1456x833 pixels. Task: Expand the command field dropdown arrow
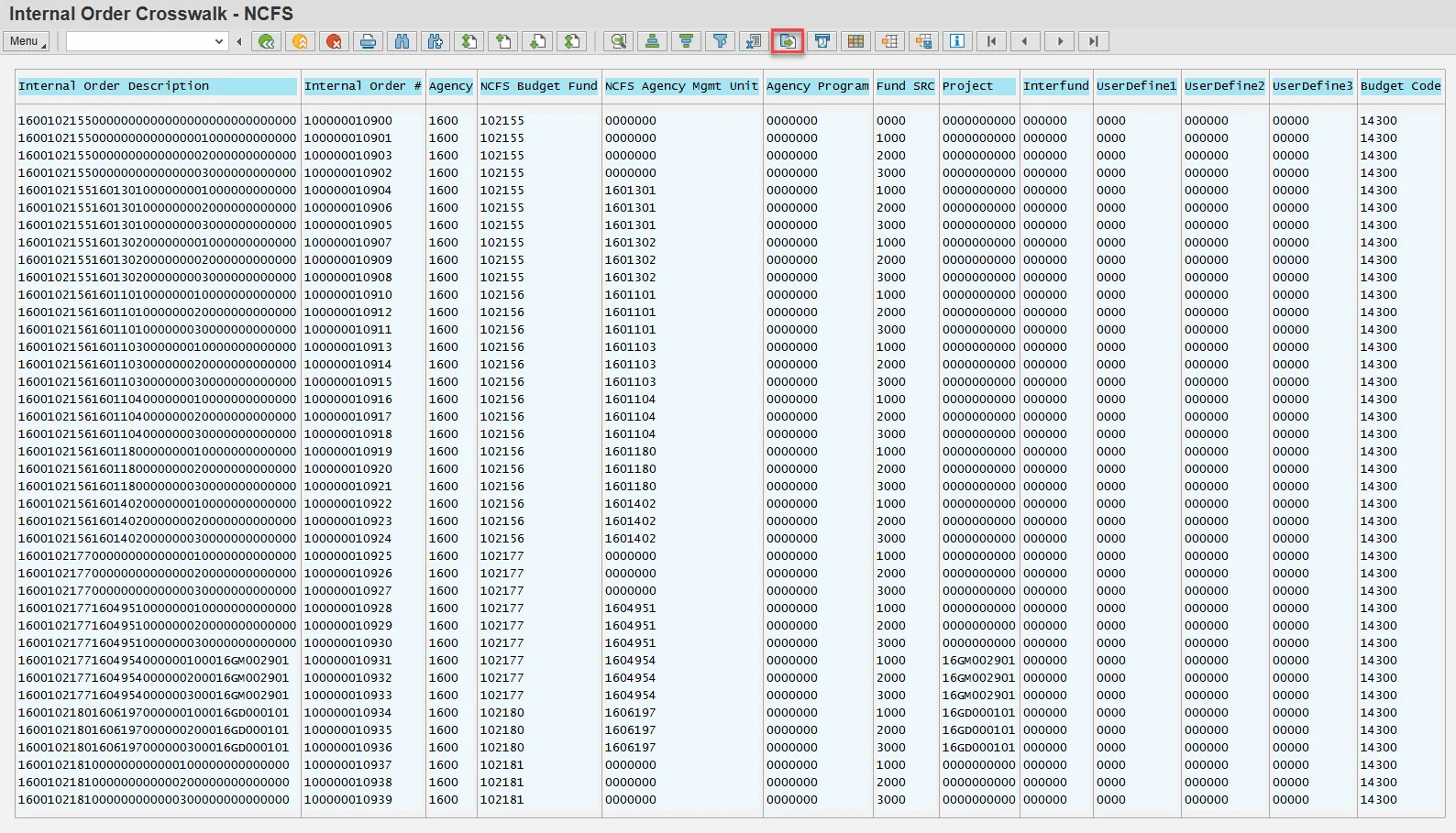click(x=219, y=41)
